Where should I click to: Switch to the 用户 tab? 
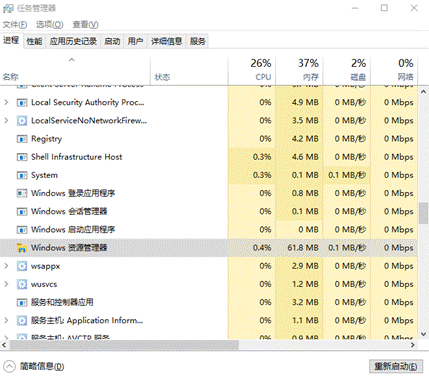135,41
